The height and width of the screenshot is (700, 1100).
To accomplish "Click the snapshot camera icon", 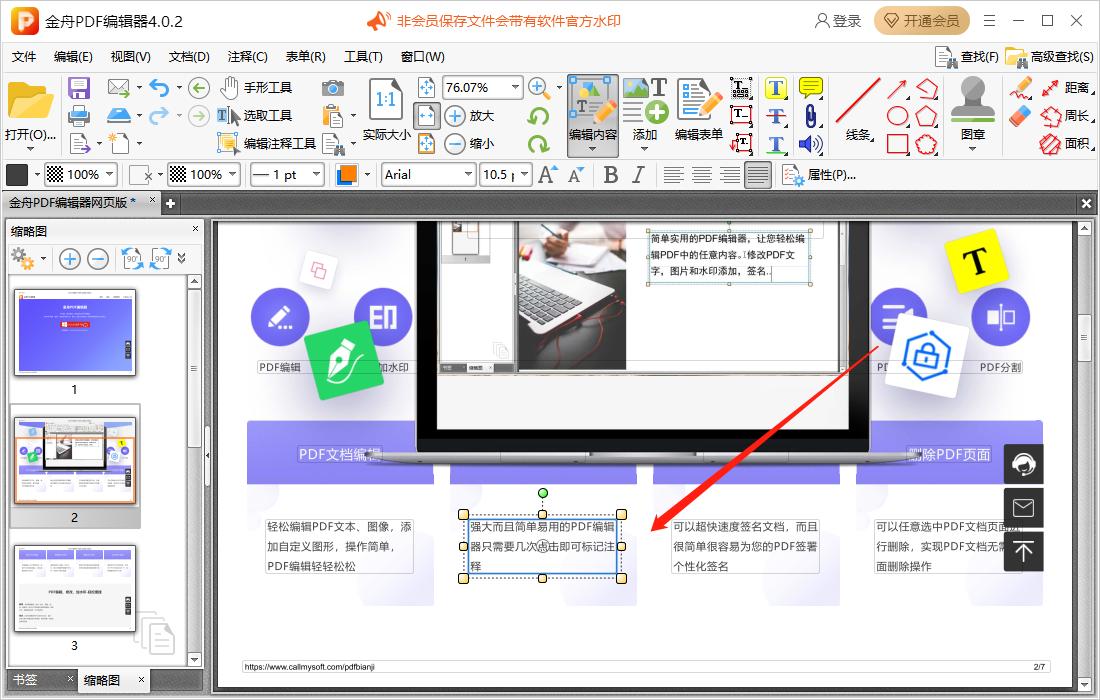I will point(332,87).
